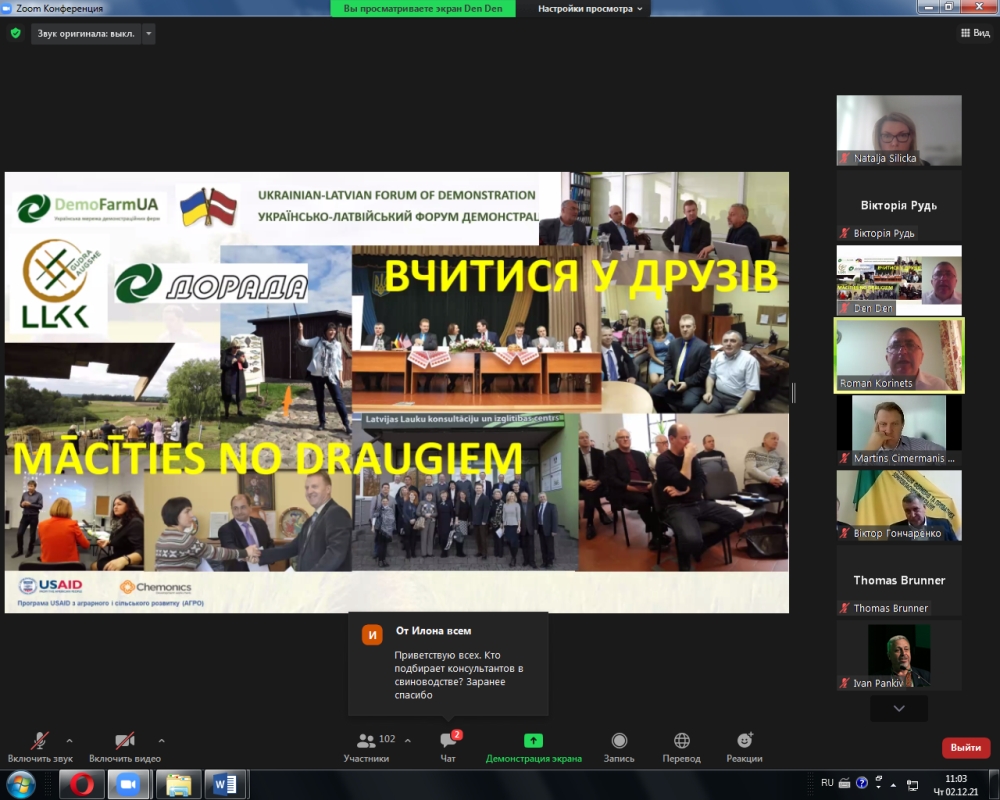Select Roman Korinets video thumbnail
The height and width of the screenshot is (800, 1000).
[x=899, y=355]
